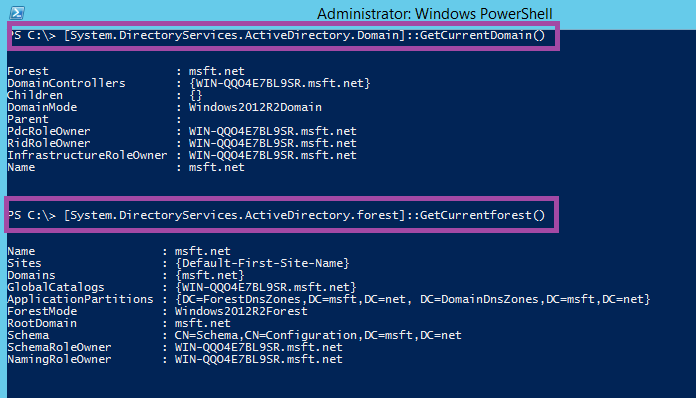The height and width of the screenshot is (398, 696).
Task: Click the Forest value msft.net
Action: [217, 71]
